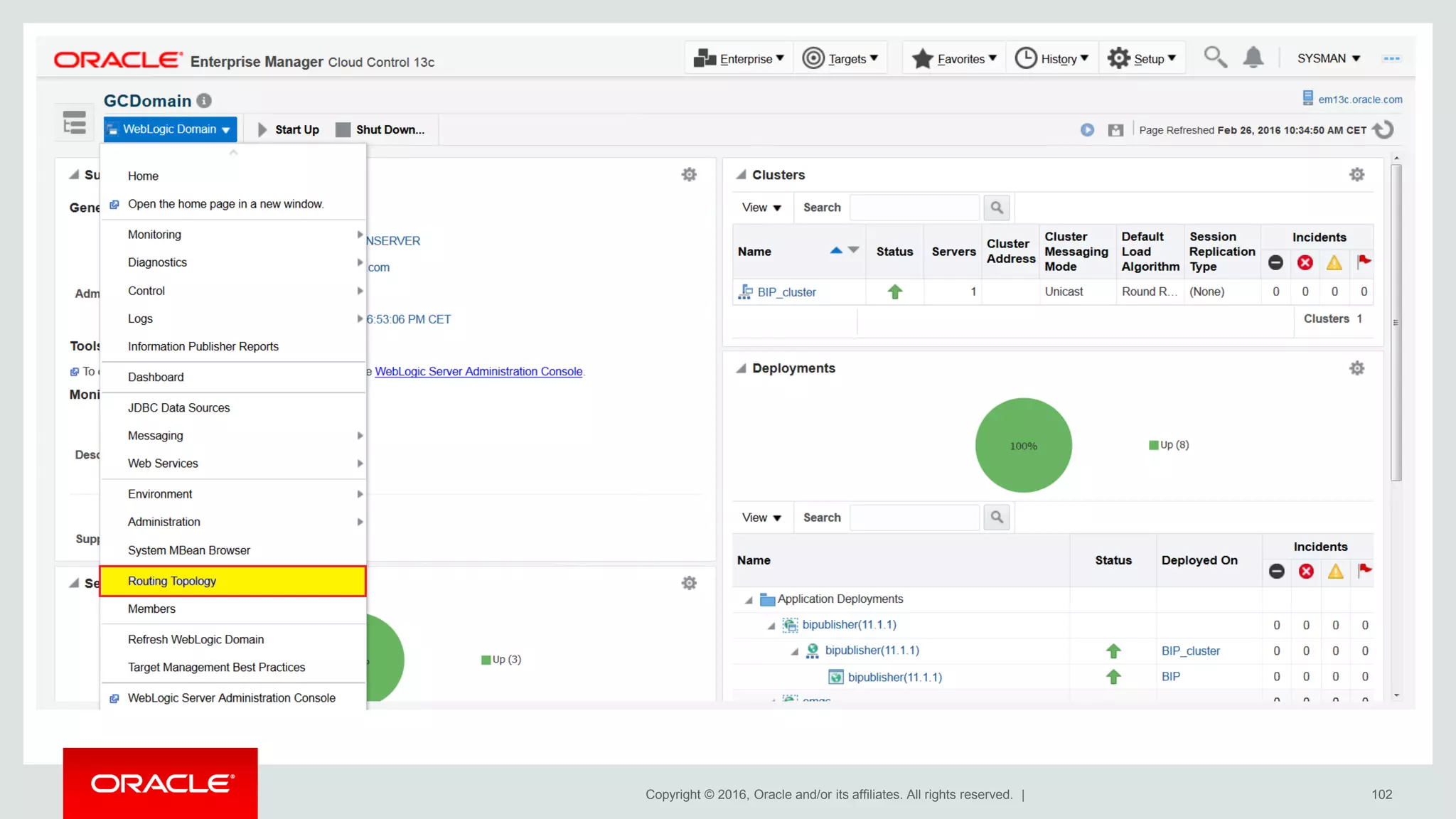This screenshot has height=819, width=1456.
Task: Click the search magnifier icon in header
Action: click(x=1215, y=58)
